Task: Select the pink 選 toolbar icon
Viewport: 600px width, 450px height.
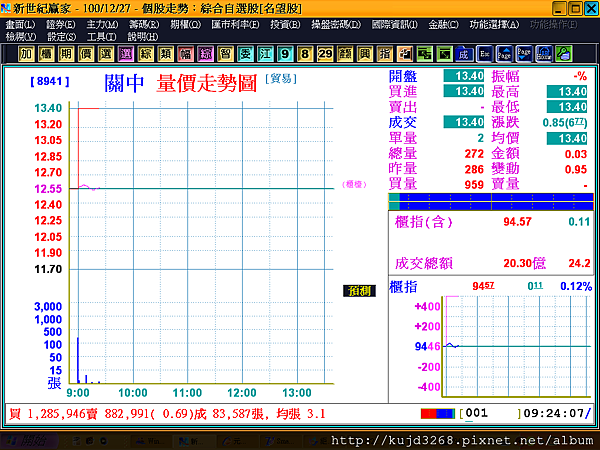Action: tap(126, 54)
